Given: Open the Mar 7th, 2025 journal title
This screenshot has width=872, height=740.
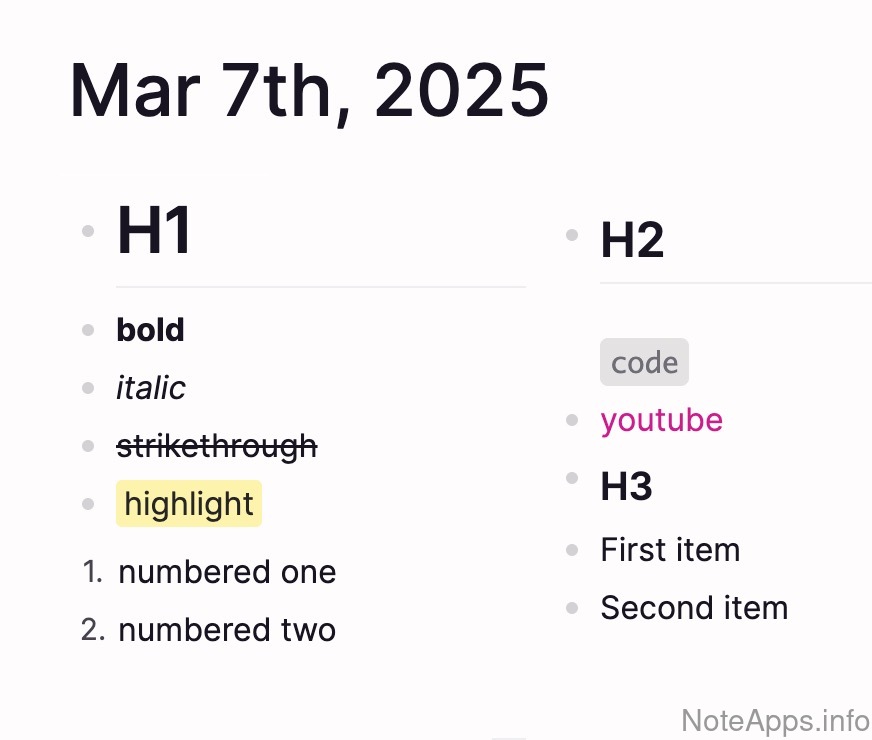Looking at the screenshot, I should click(309, 92).
